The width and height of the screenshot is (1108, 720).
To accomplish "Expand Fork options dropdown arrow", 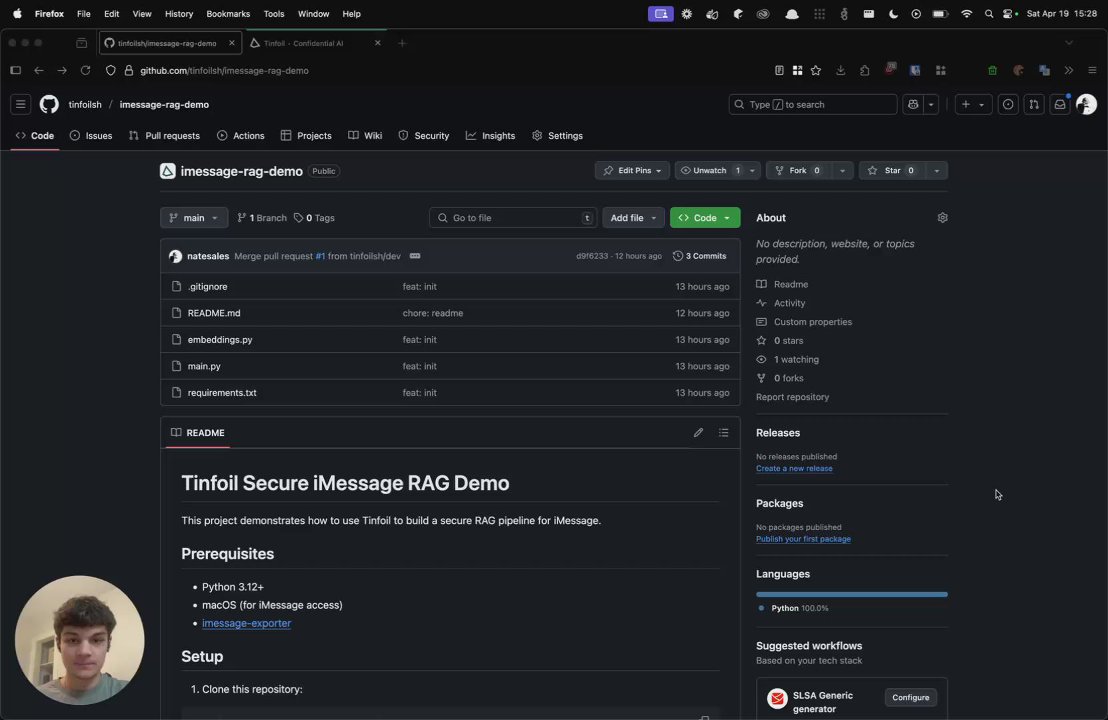I will click(x=842, y=170).
